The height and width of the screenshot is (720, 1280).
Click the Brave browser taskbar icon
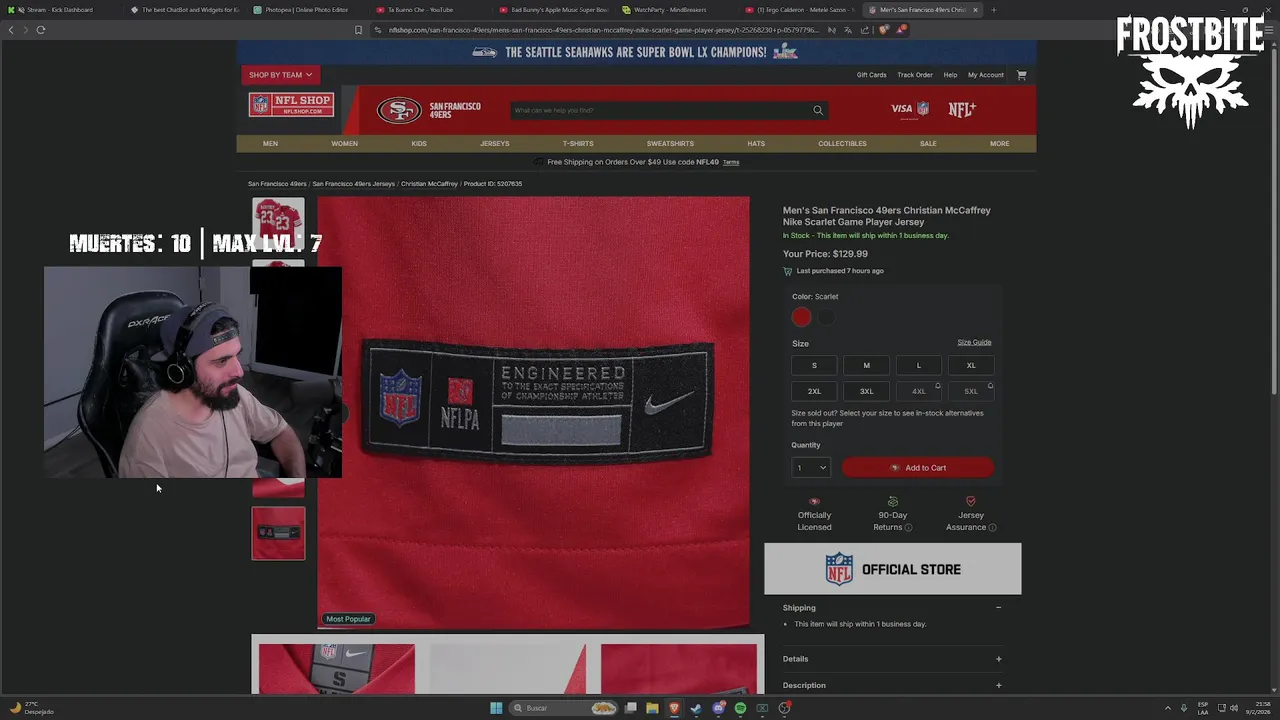click(x=674, y=708)
